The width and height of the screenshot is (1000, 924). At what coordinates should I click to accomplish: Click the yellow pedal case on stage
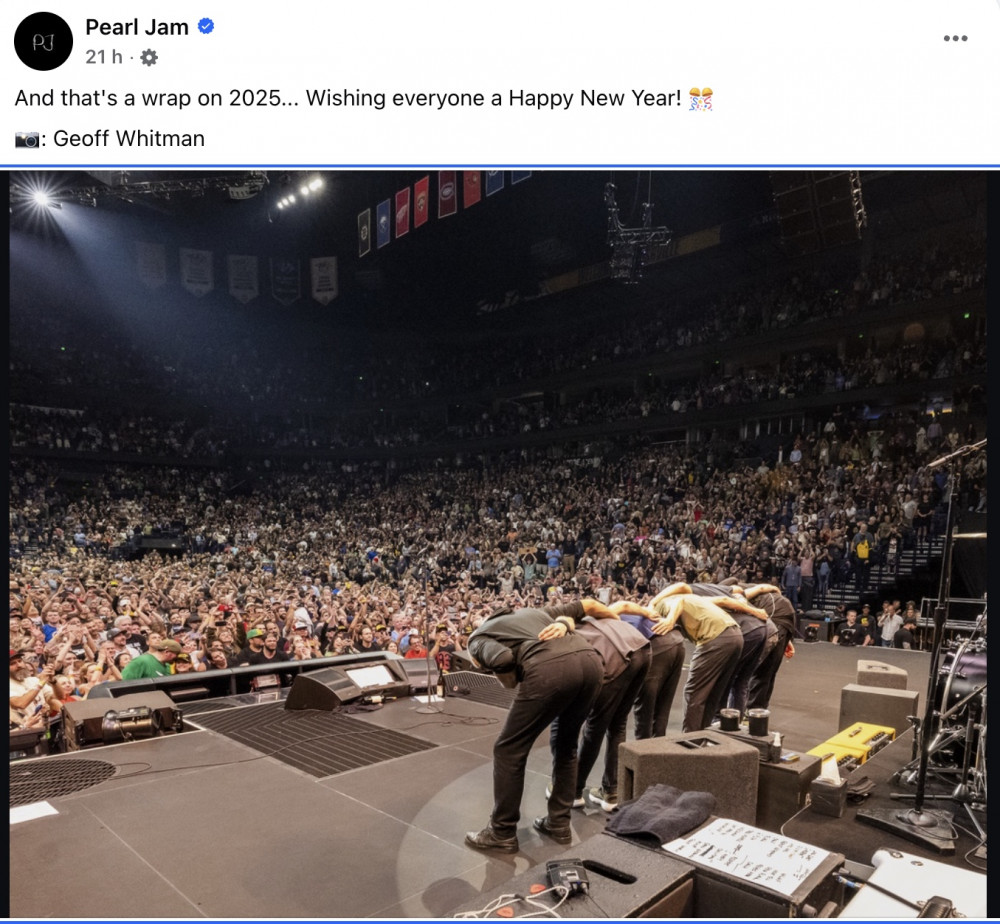851,743
